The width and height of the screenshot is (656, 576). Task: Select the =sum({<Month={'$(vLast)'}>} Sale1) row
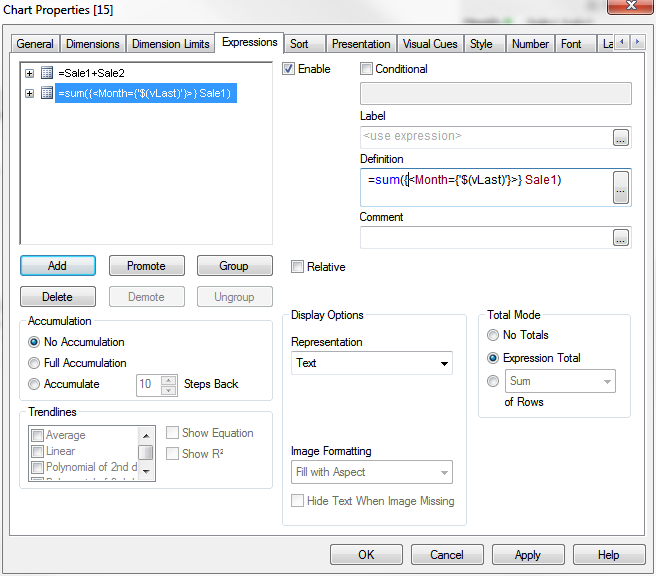pos(146,93)
